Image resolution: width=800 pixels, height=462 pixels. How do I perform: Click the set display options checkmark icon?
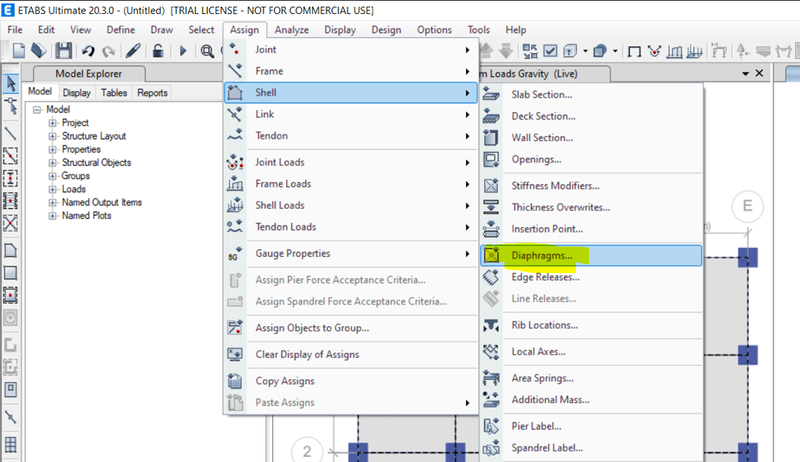click(x=551, y=50)
